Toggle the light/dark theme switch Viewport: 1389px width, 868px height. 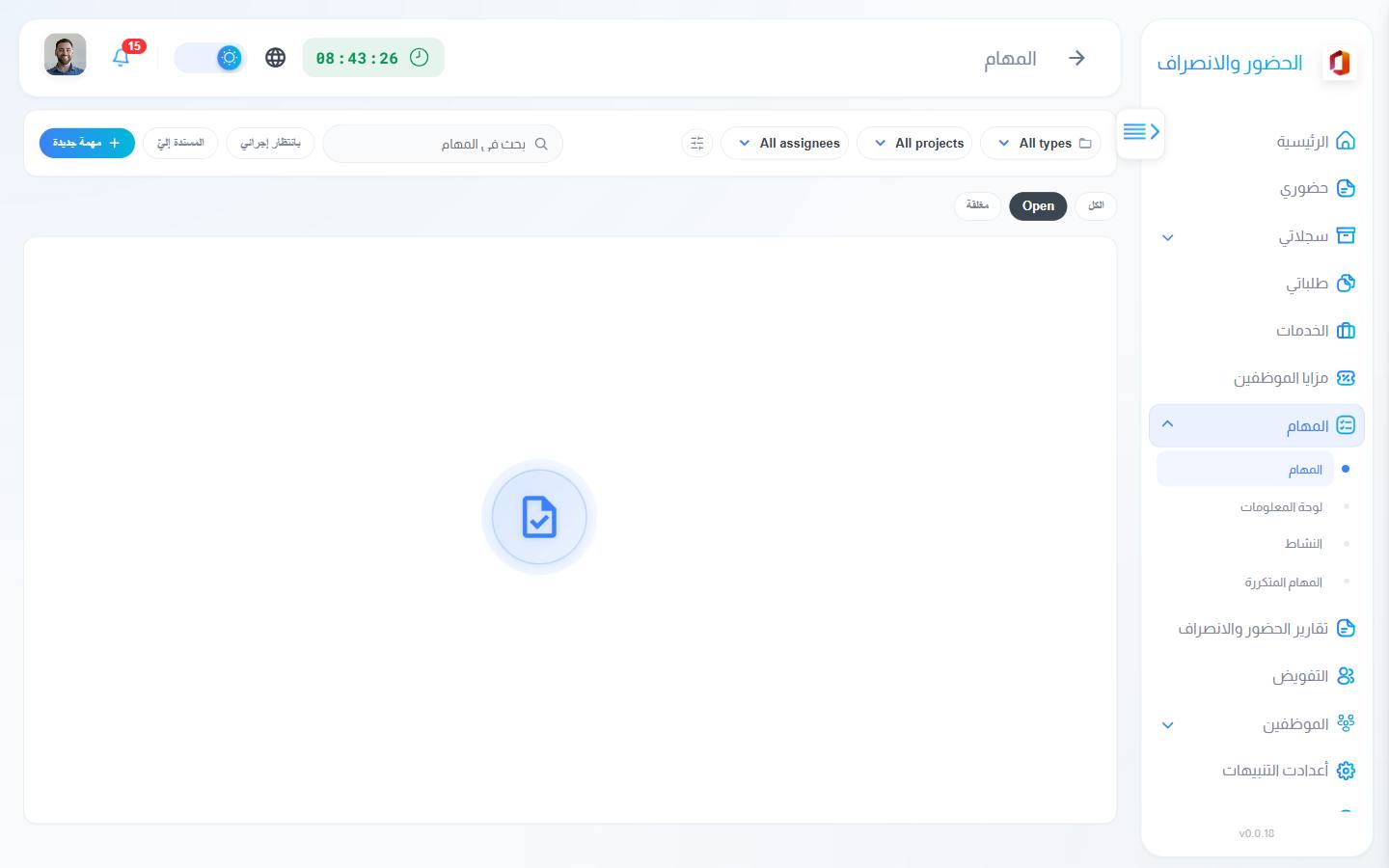pyautogui.click(x=210, y=58)
